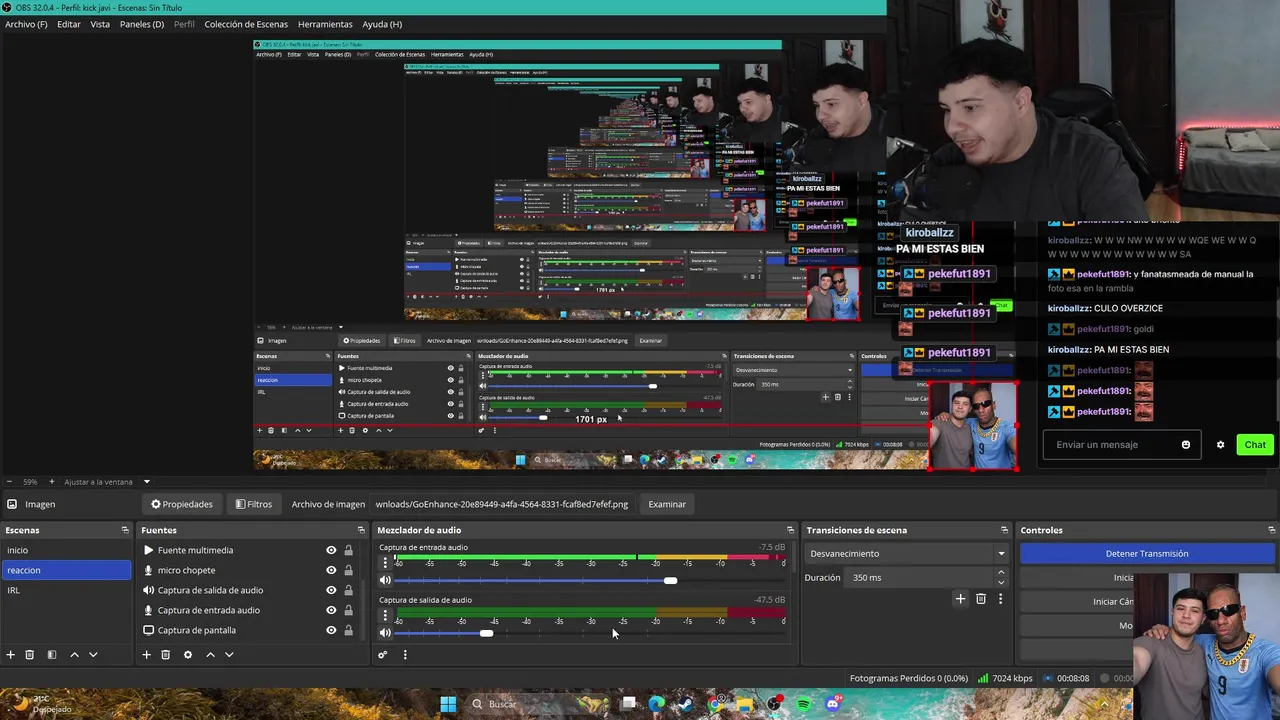The image size is (1280, 720).
Task: Lock the micro chopete source
Action: [x=348, y=570]
